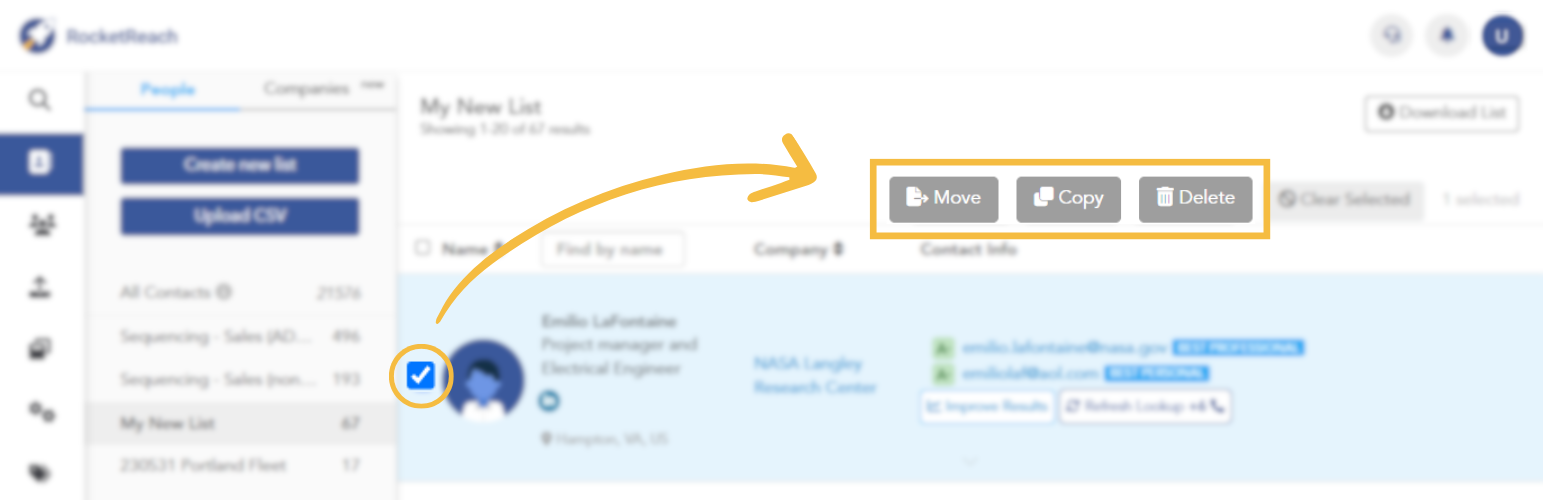
Task: Switch to the Companies tab
Action: pos(306,89)
